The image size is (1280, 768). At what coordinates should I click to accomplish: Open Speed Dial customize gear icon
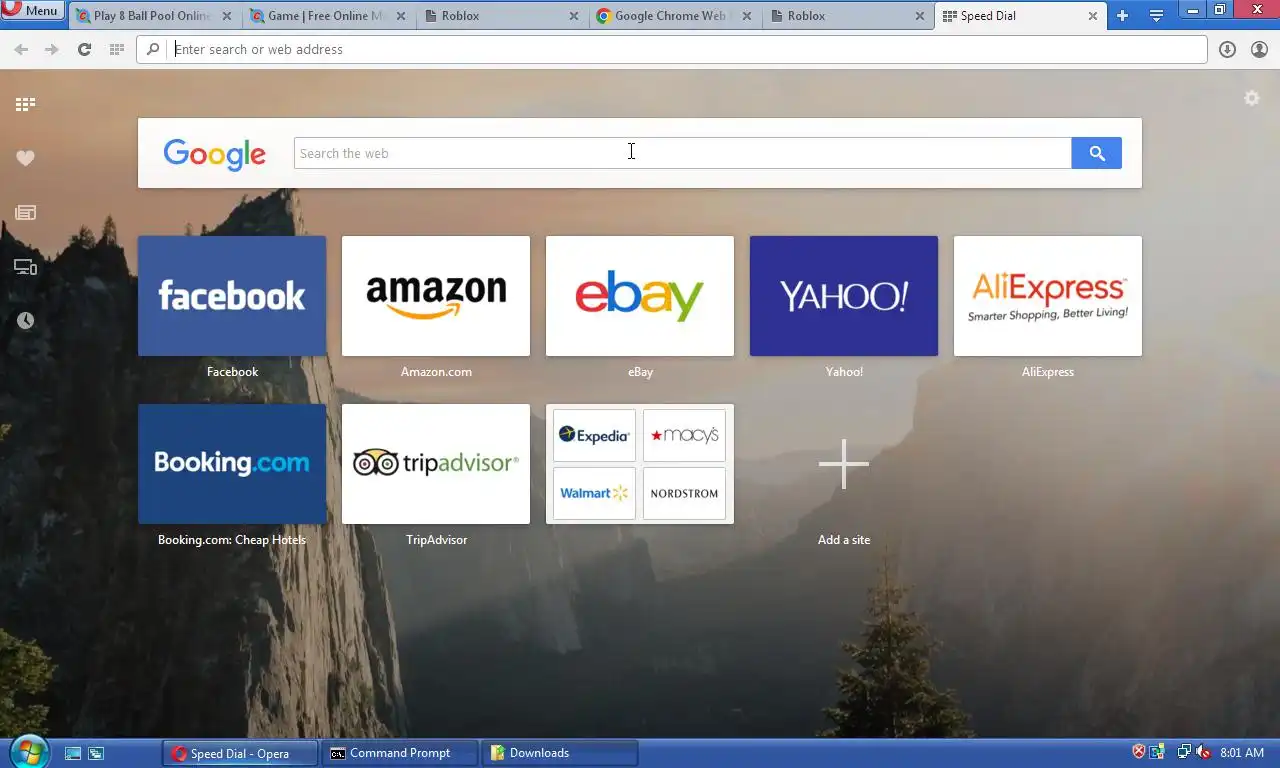[x=1252, y=98]
